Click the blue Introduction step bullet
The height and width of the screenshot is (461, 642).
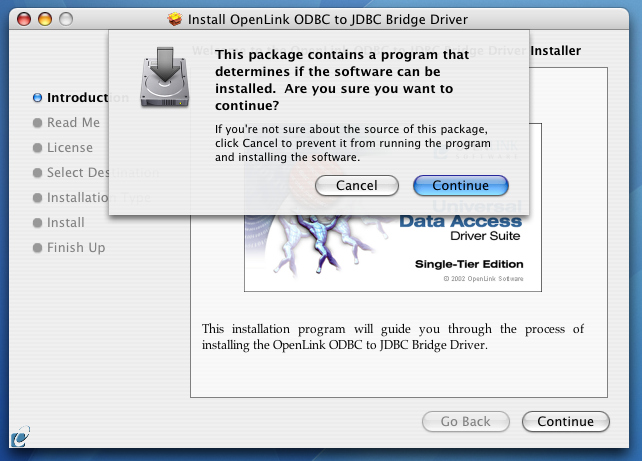[x=37, y=98]
